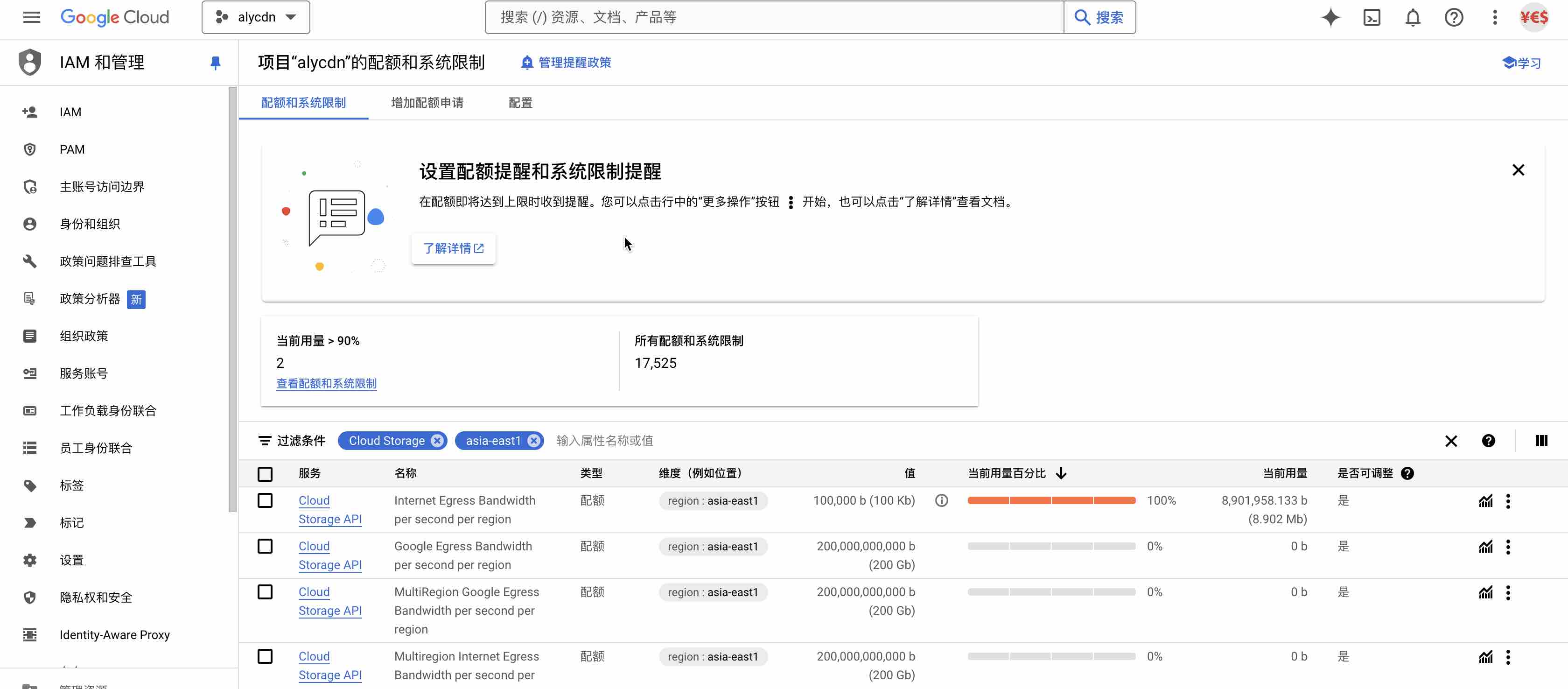This screenshot has height=689, width=1568.
Task: Click the 了解详情 button
Action: (x=453, y=248)
